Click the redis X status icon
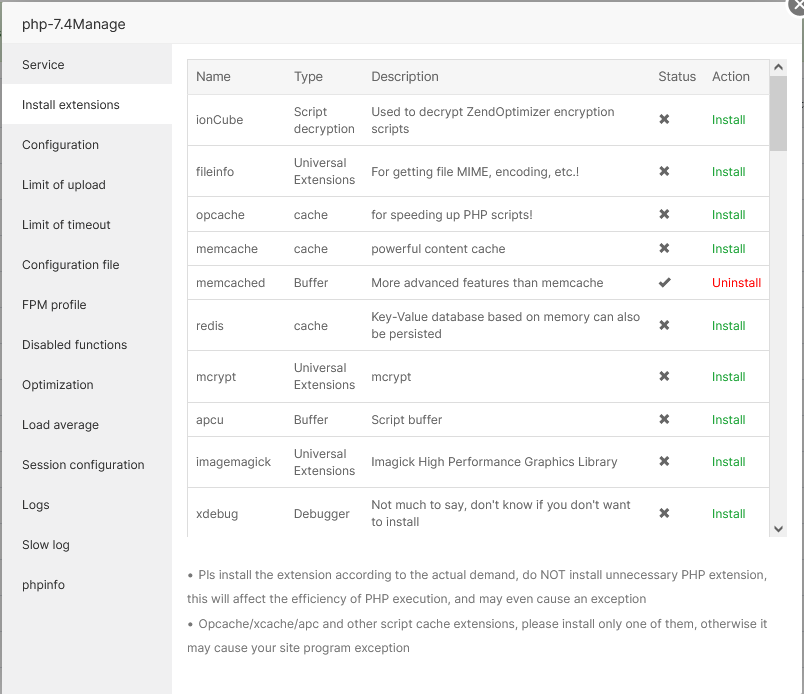Image resolution: width=804 pixels, height=694 pixels. 664,326
